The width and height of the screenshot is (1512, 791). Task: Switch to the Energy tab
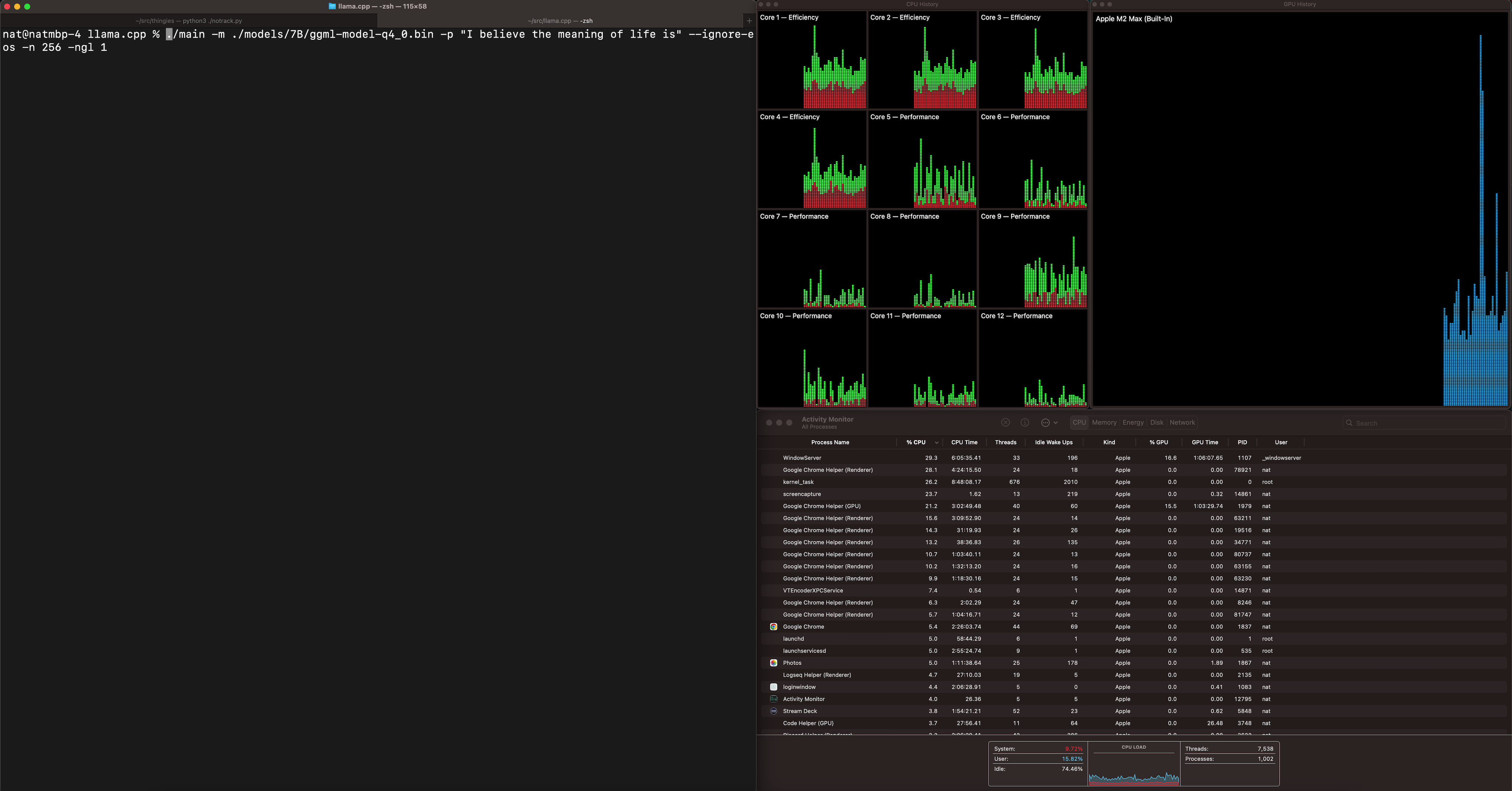click(1133, 422)
